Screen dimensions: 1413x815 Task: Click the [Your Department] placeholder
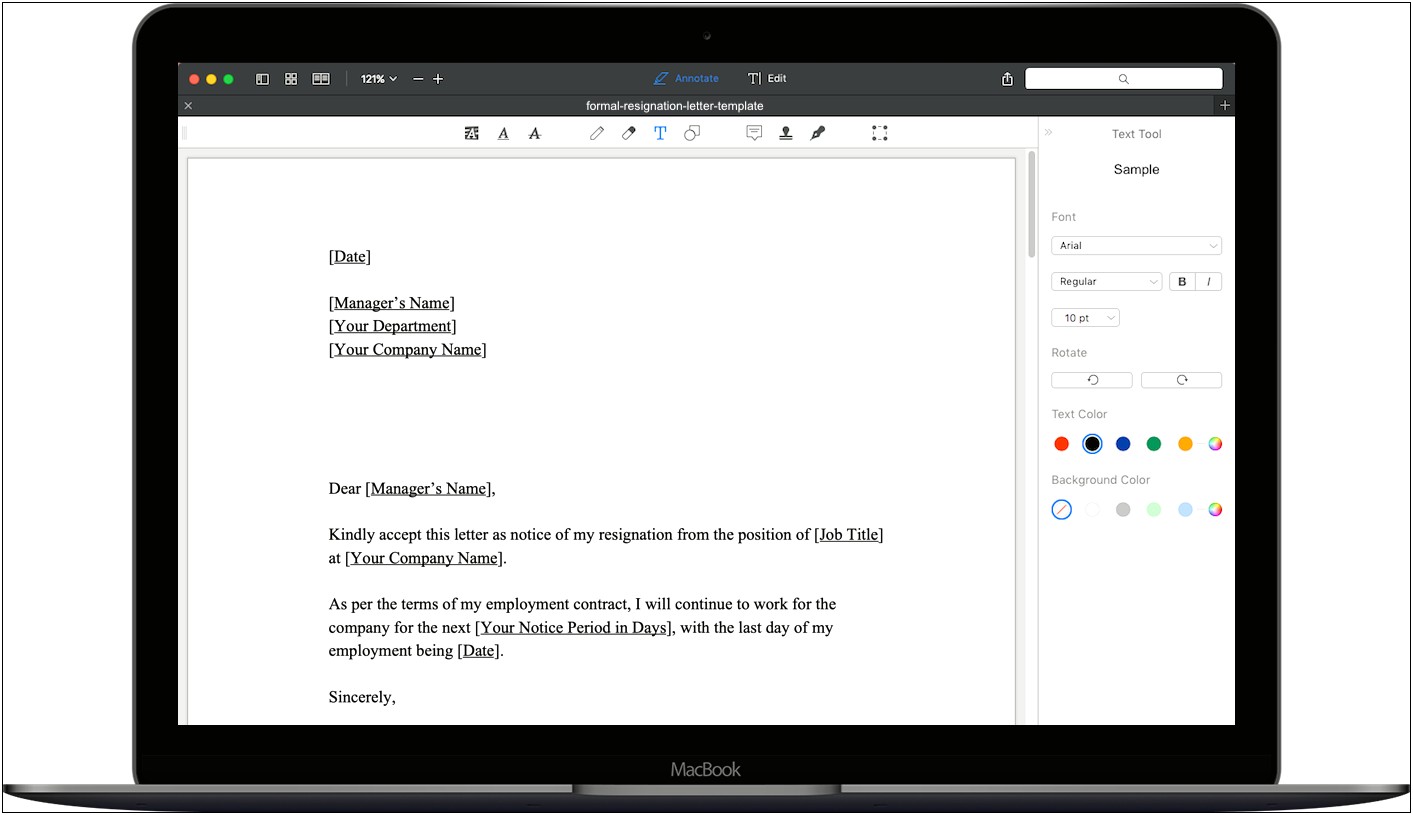392,326
